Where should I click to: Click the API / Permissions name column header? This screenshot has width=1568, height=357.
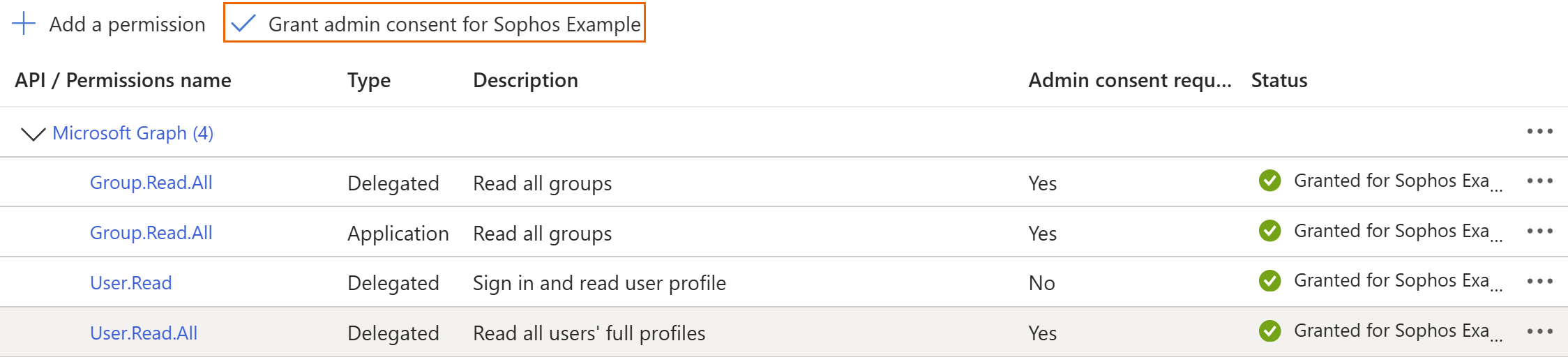[123, 80]
